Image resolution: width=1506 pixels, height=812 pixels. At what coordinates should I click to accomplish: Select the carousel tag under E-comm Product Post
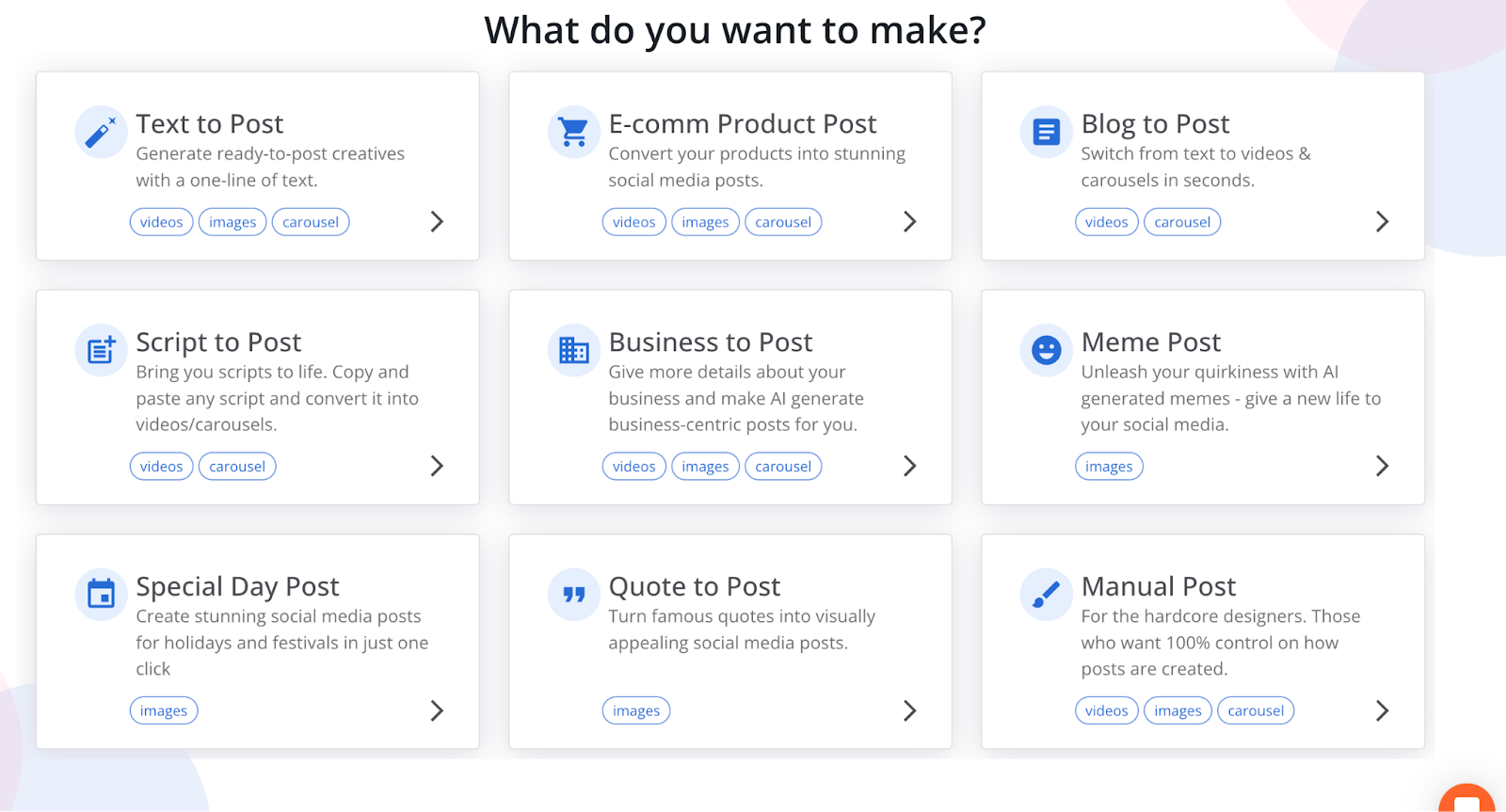point(783,222)
